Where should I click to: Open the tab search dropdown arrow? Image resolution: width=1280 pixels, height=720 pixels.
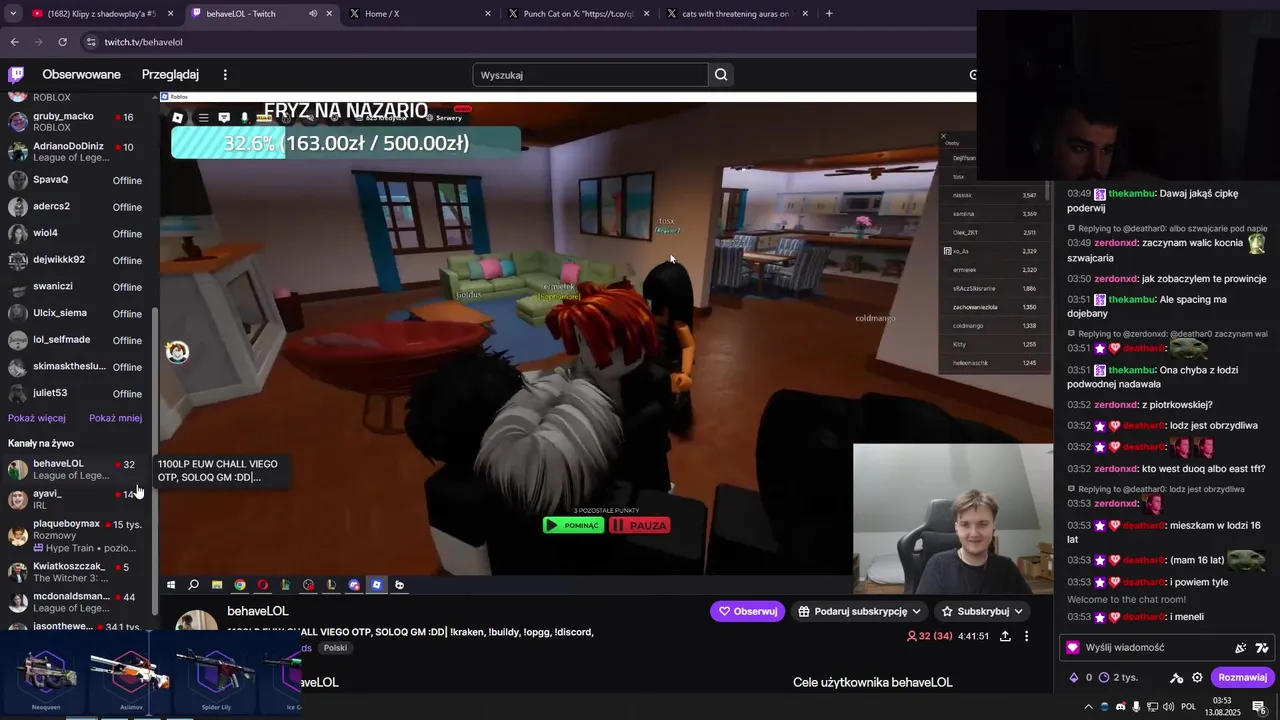pyautogui.click(x=13, y=14)
